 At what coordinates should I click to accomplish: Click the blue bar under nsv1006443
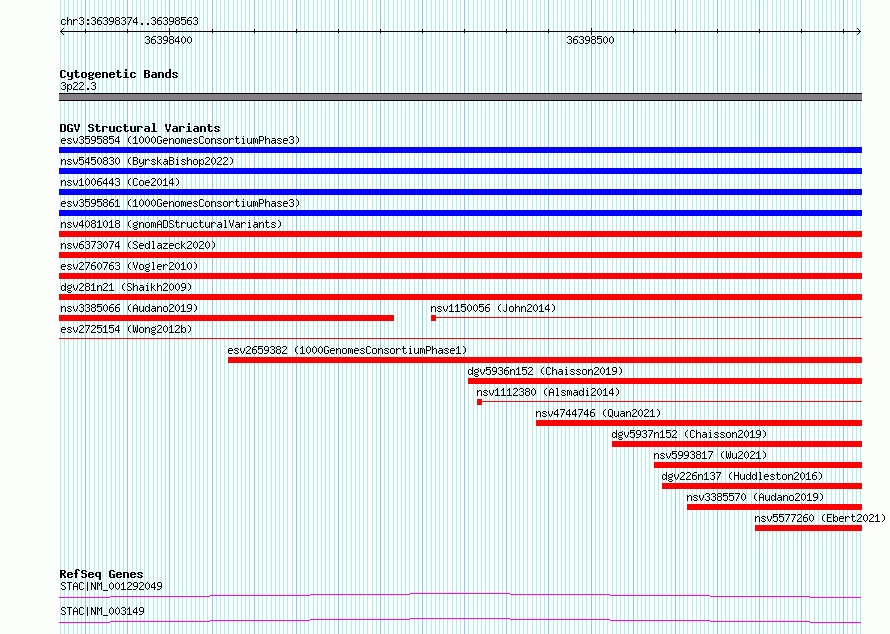460,192
